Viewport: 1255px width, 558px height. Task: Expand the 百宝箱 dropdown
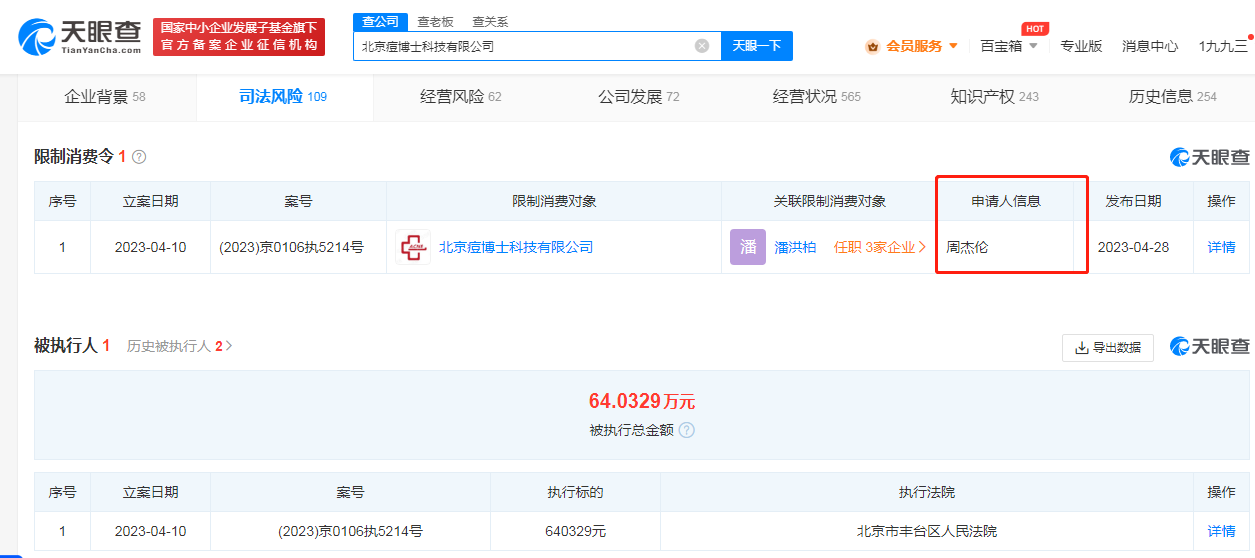pos(1008,46)
